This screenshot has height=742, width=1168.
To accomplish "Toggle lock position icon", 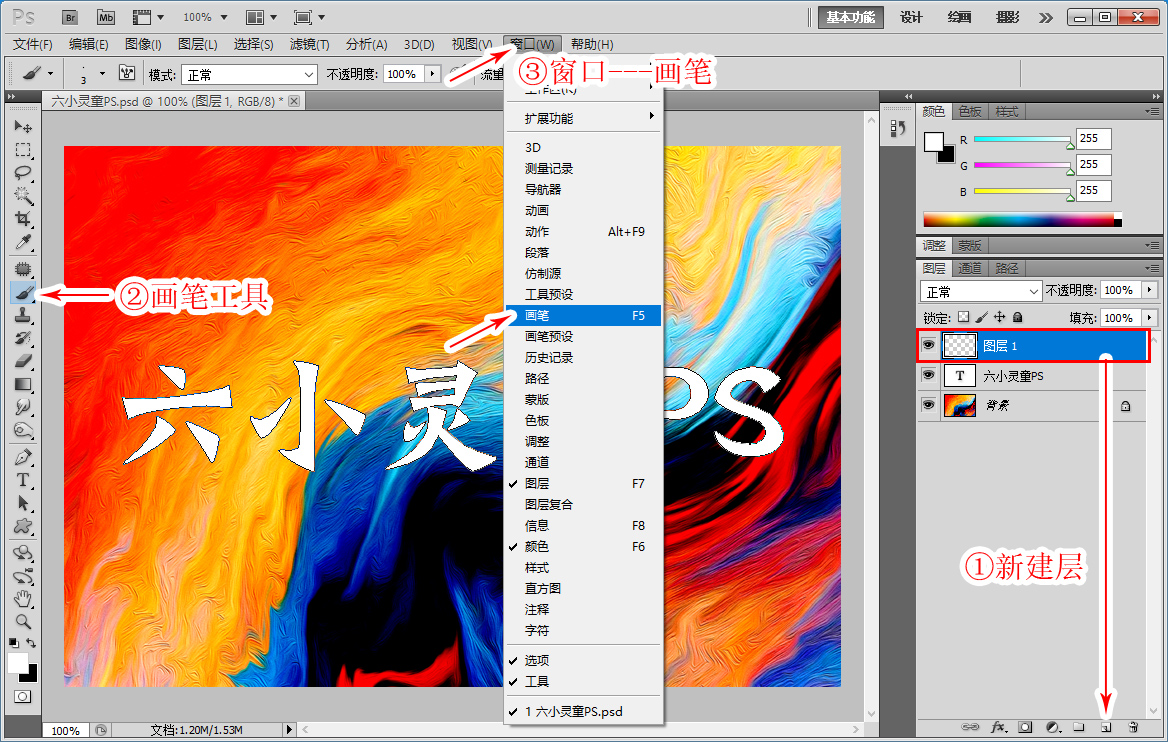I will [1000, 317].
